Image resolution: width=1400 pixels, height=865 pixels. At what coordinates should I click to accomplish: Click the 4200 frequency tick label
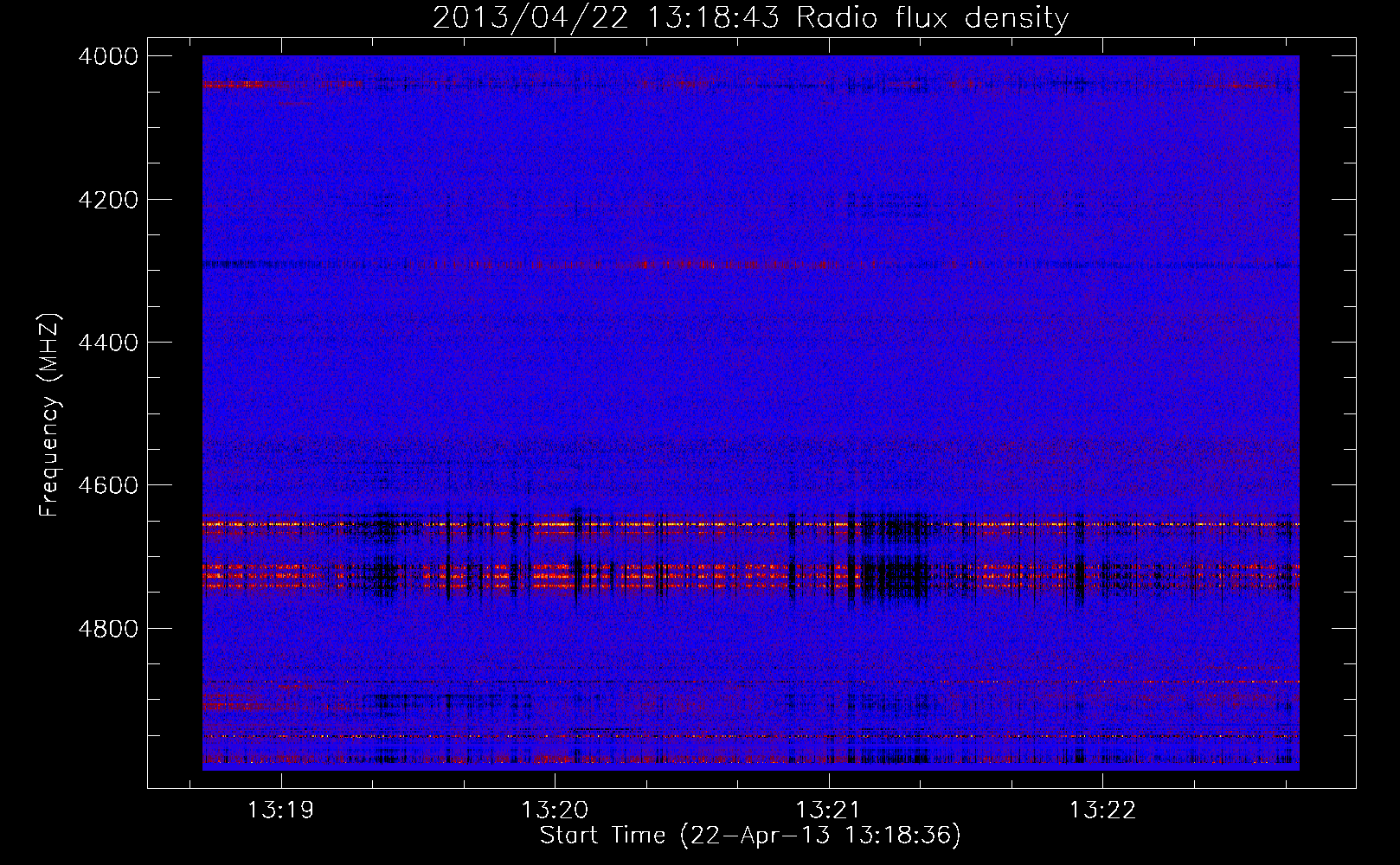point(108,200)
